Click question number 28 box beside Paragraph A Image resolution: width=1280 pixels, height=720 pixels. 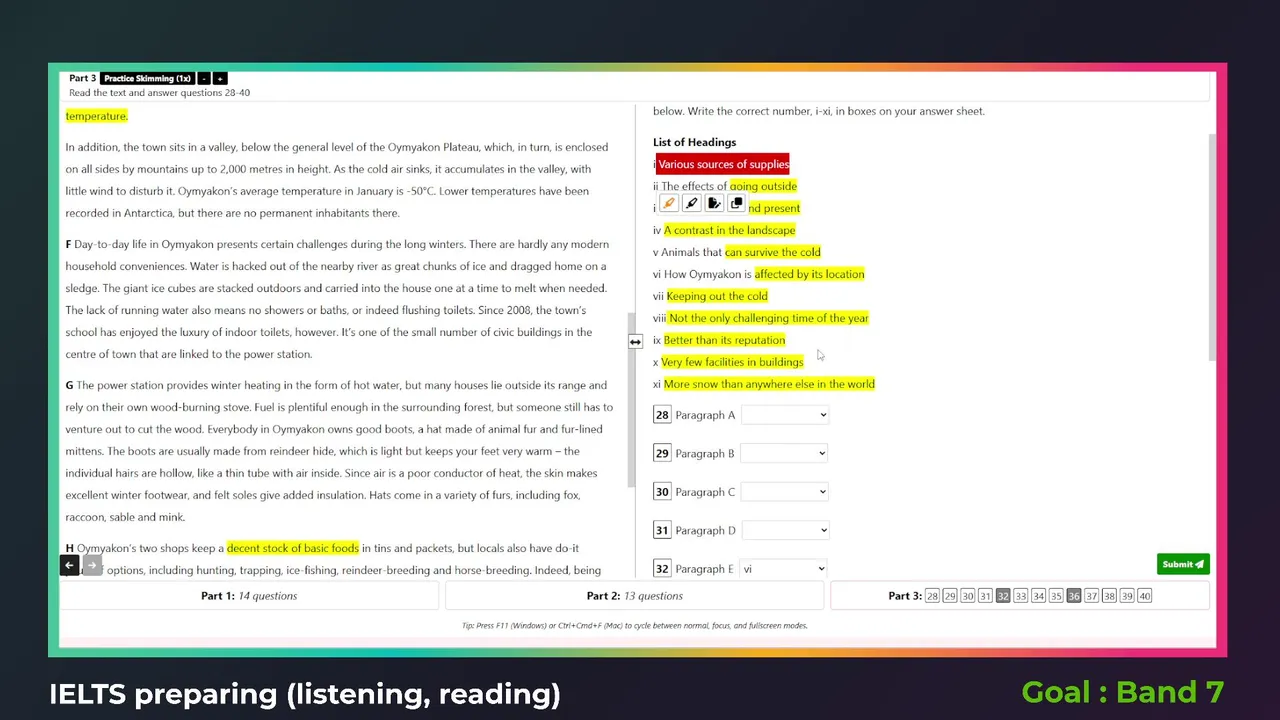tap(662, 415)
